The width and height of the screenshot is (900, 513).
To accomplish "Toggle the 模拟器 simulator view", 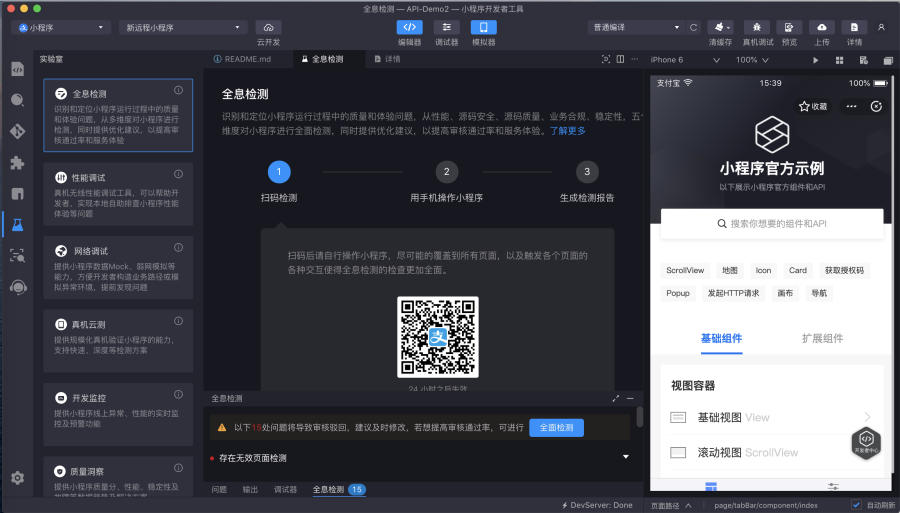I will pos(483,28).
